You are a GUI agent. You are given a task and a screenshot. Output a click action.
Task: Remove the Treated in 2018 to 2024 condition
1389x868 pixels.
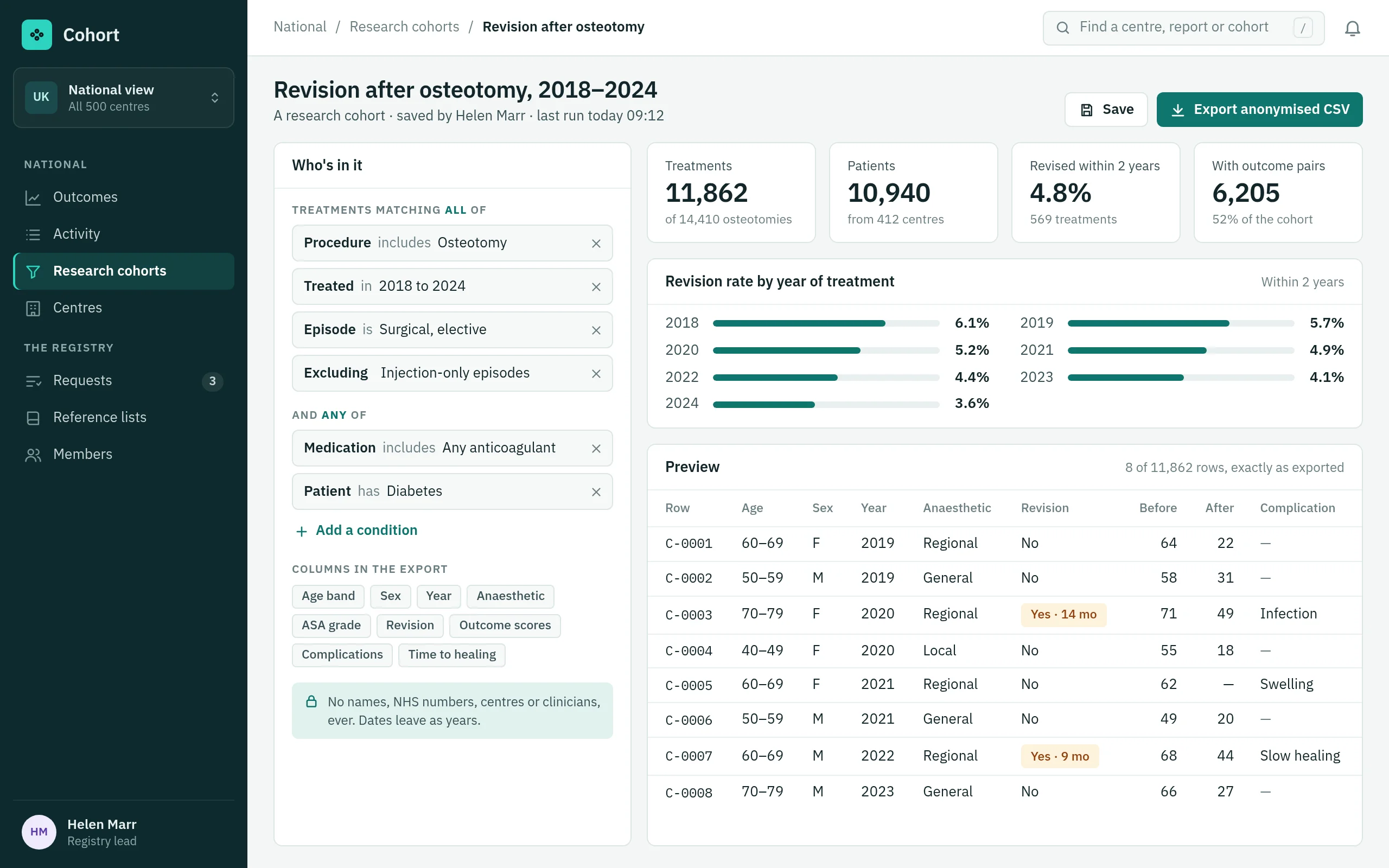point(596,286)
